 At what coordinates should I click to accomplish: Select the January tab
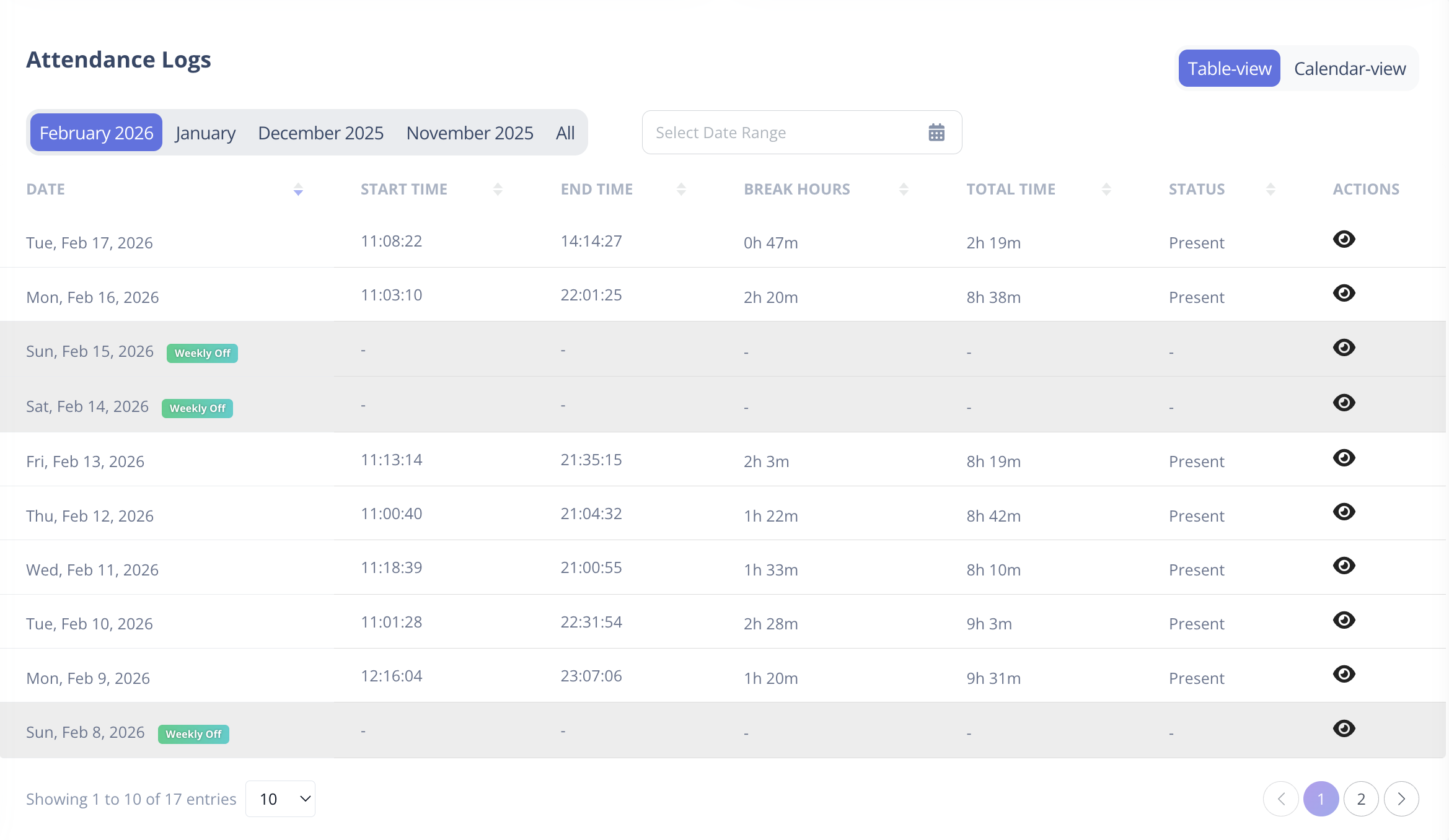[205, 133]
